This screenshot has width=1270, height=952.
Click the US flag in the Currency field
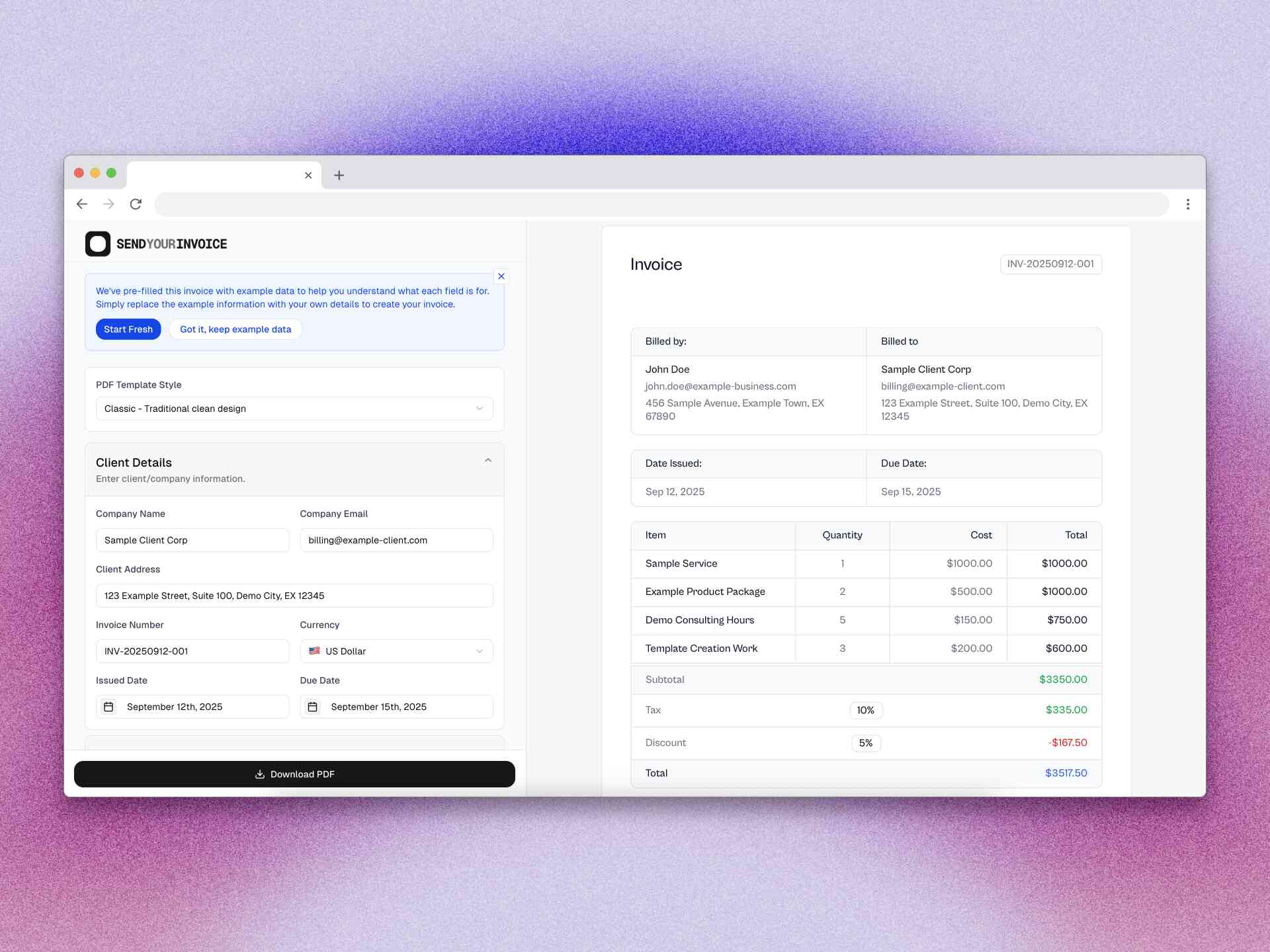(x=314, y=651)
